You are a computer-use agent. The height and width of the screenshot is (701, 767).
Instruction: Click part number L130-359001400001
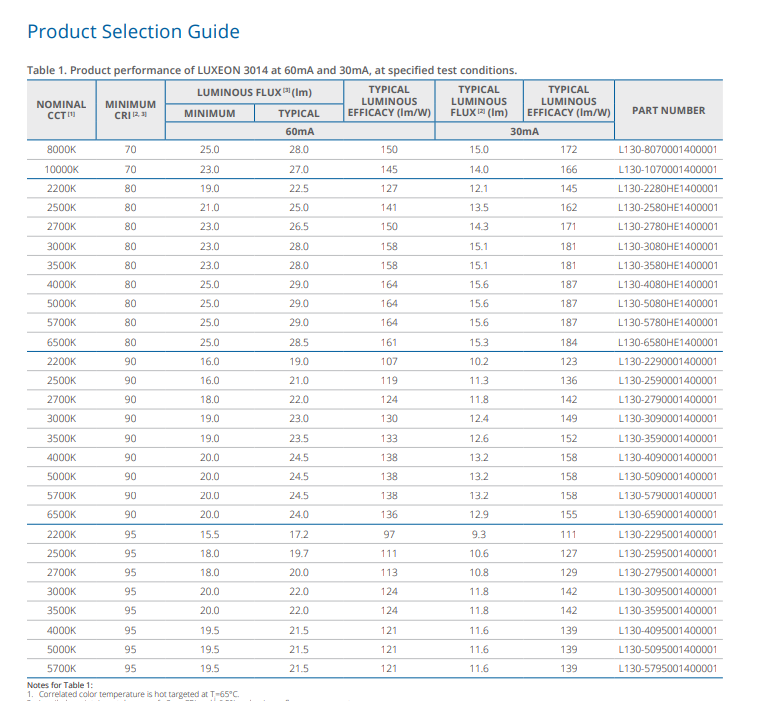point(668,438)
